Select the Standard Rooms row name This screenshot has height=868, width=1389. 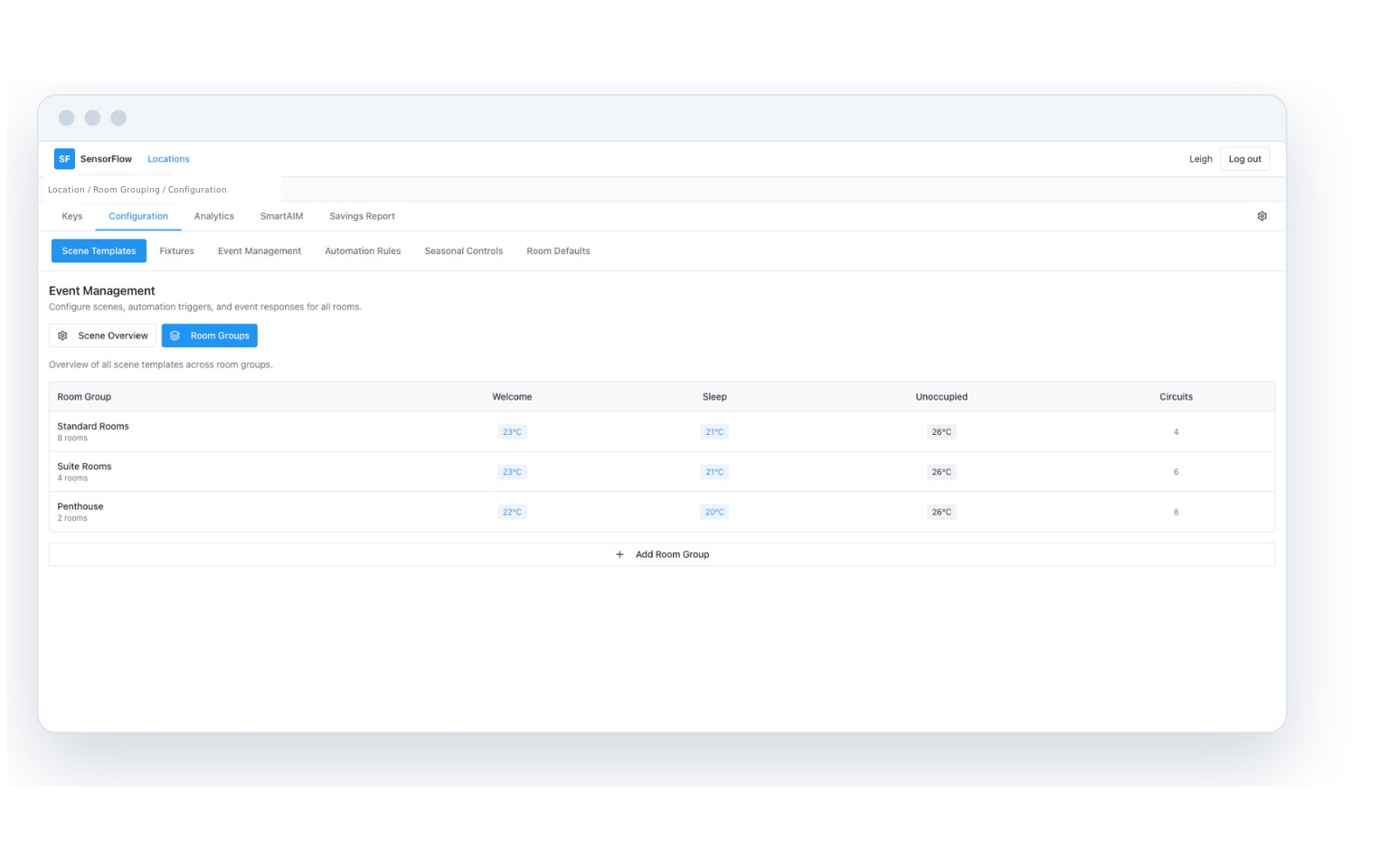[x=93, y=427]
